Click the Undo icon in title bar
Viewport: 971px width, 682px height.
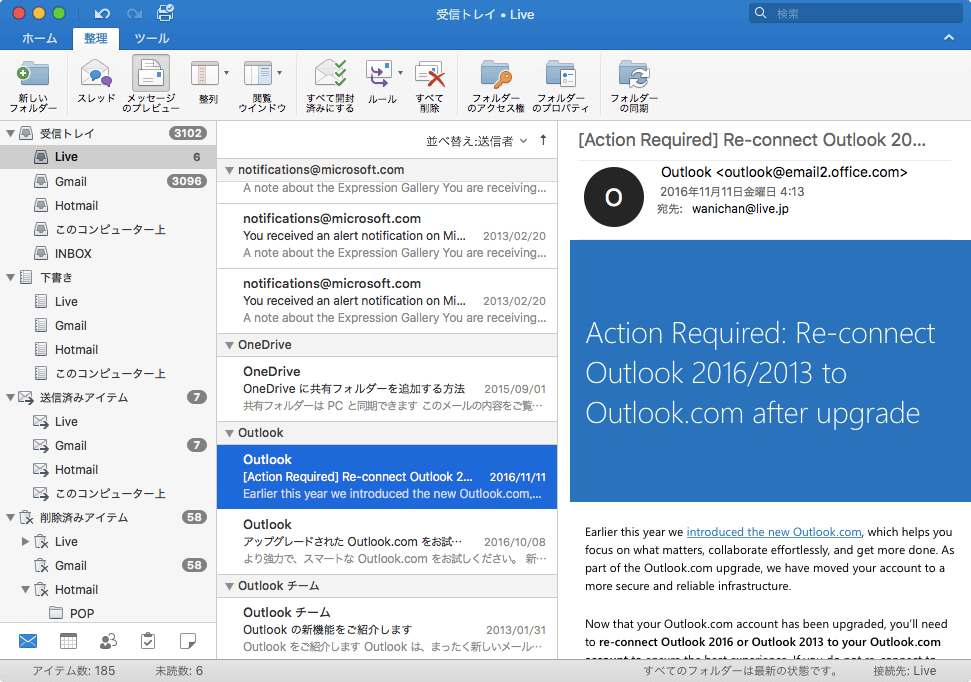point(102,14)
